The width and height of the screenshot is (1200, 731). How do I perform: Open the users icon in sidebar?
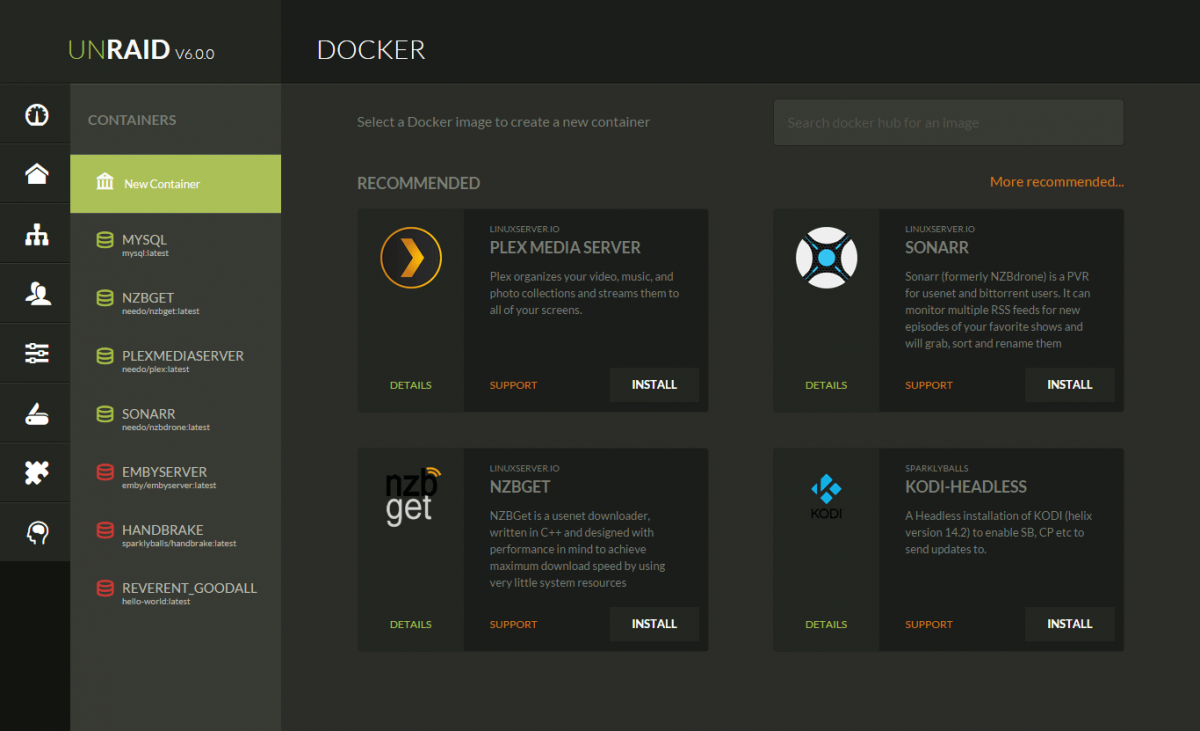point(37,293)
